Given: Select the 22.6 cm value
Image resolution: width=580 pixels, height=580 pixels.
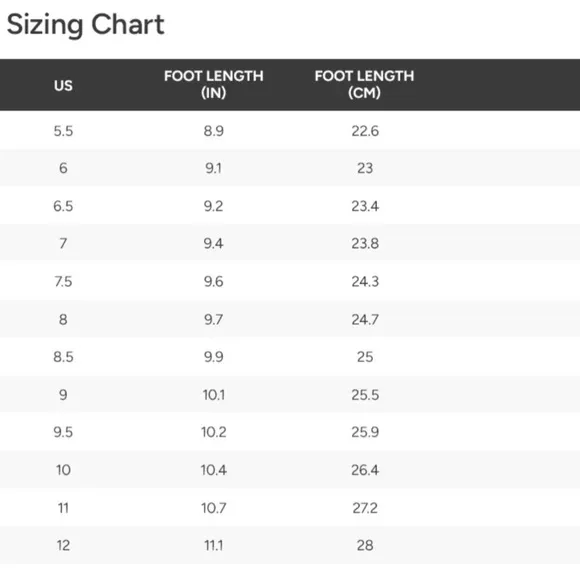Looking at the screenshot, I should coord(365,131).
